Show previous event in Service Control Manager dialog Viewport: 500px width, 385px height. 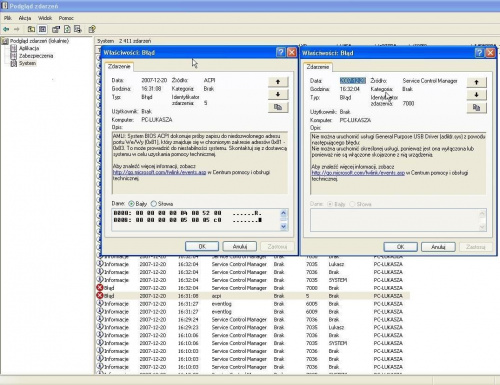[476, 82]
